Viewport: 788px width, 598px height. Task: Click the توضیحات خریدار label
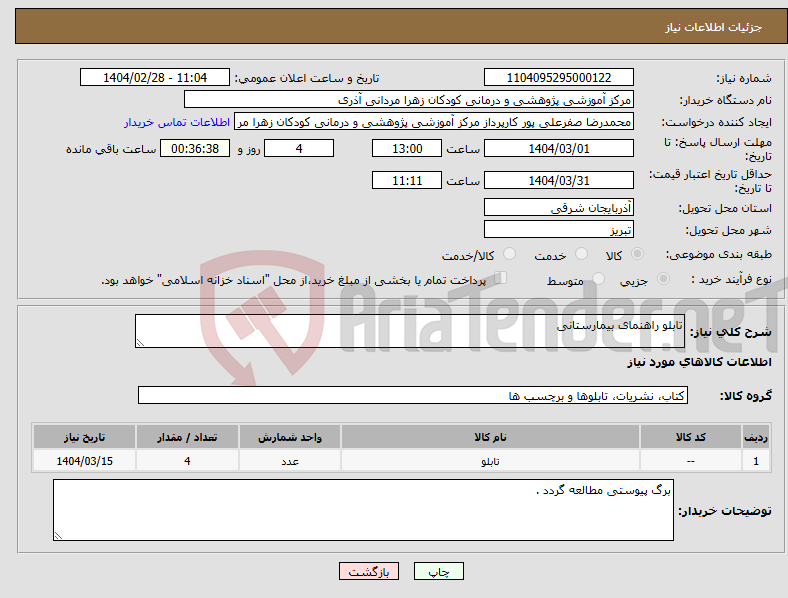(725, 511)
